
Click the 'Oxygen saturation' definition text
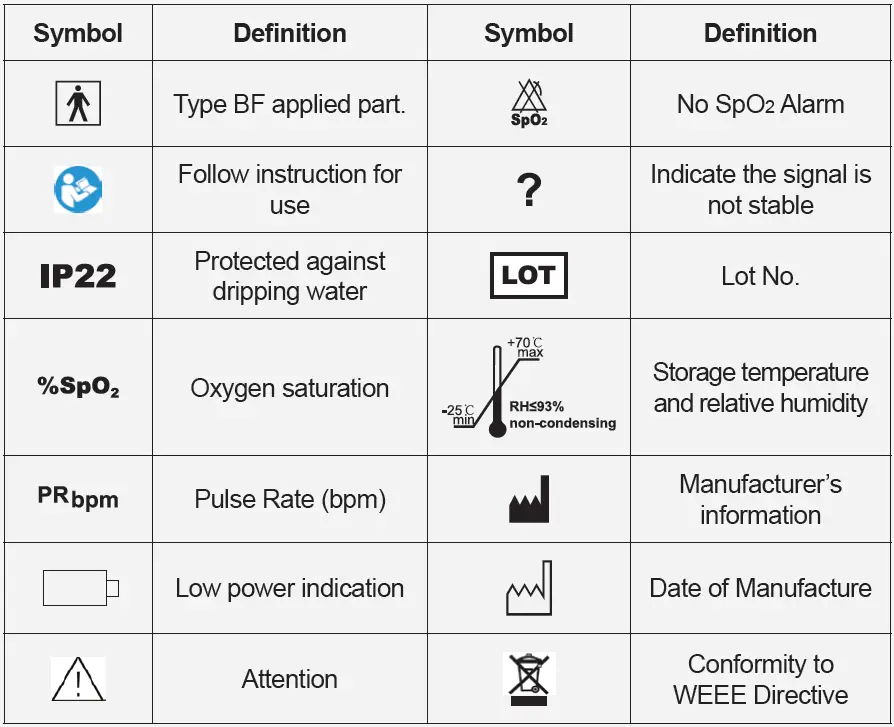[x=290, y=388]
